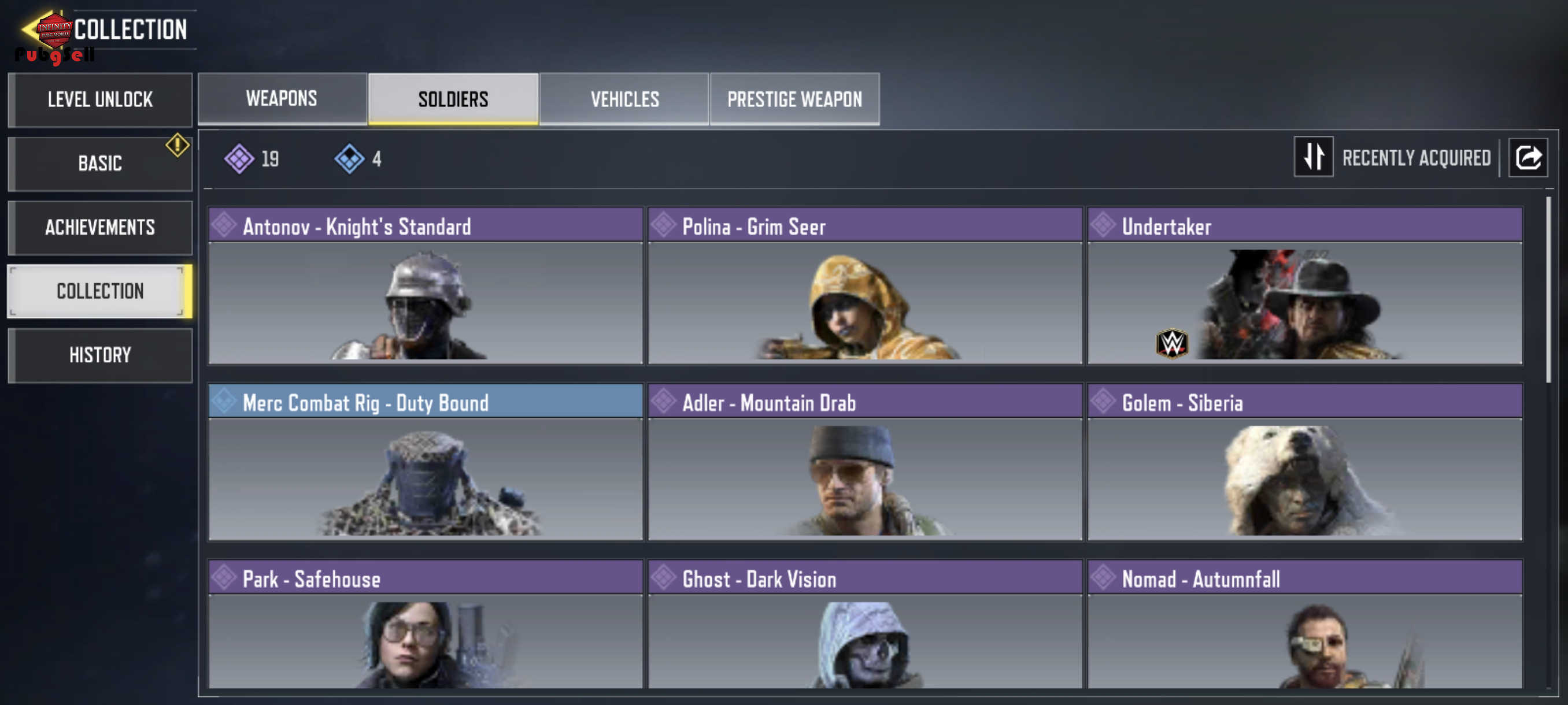1568x705 pixels.
Task: Click the WWE logo on Undertaker card
Action: 1171,344
